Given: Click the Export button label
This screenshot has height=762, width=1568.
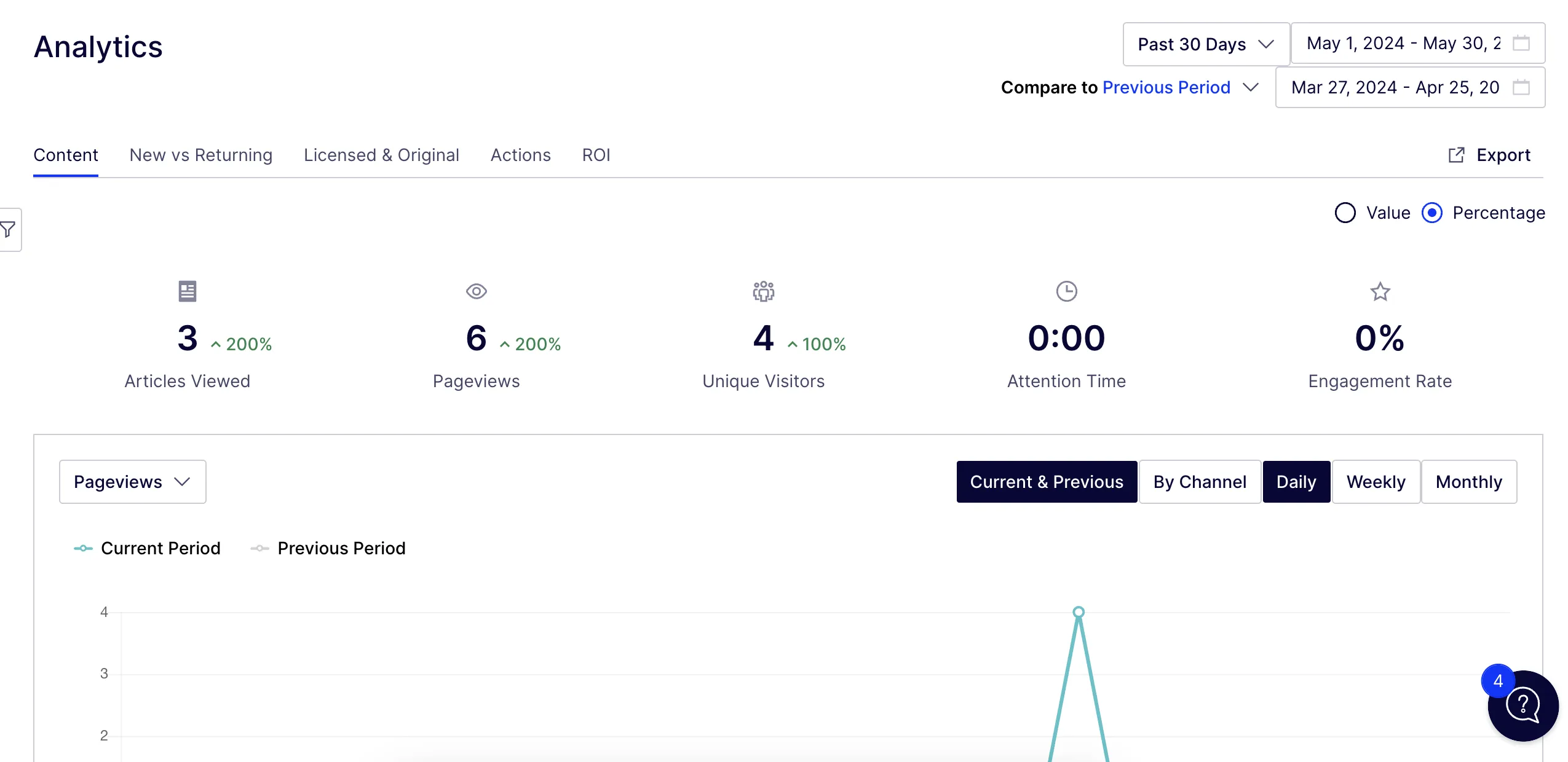Looking at the screenshot, I should pos(1503,155).
